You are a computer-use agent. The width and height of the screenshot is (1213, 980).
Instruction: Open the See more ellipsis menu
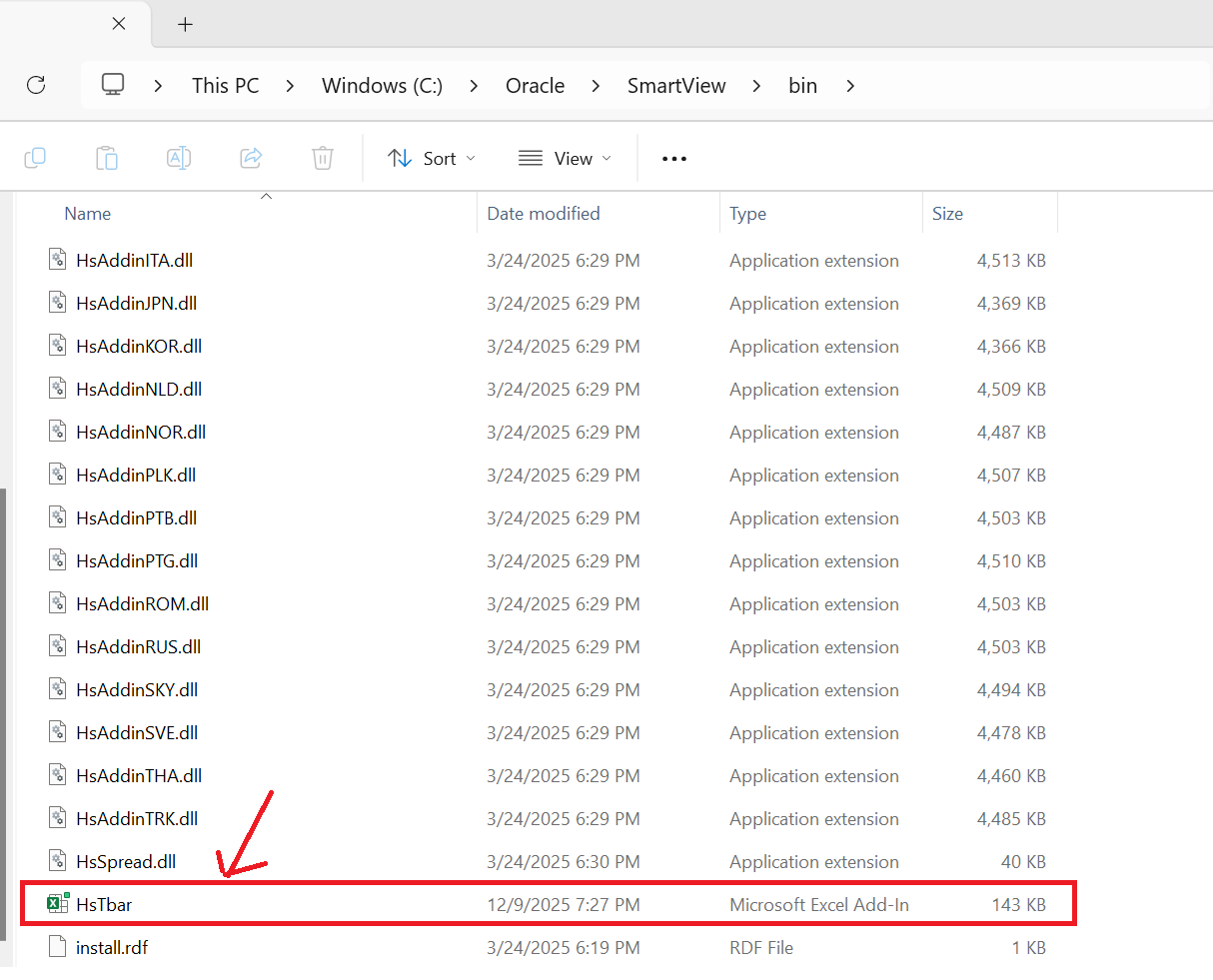click(x=674, y=159)
